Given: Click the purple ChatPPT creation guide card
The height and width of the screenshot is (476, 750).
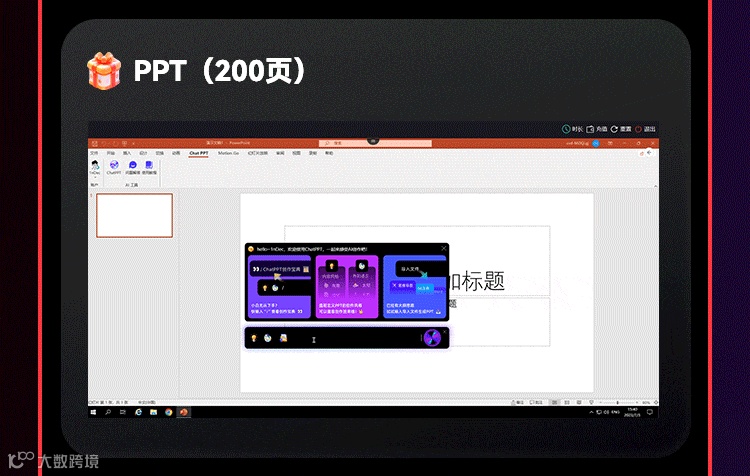Looking at the screenshot, I should [280, 287].
